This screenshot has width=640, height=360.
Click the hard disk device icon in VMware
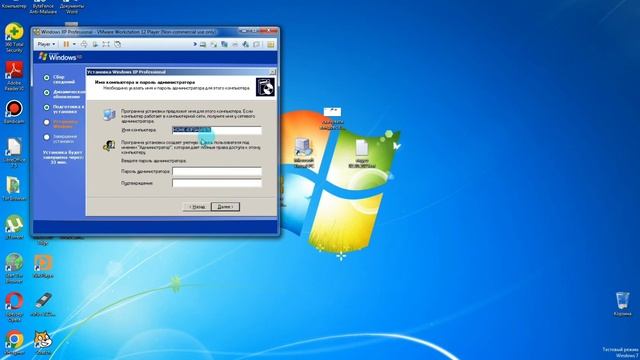coord(203,44)
